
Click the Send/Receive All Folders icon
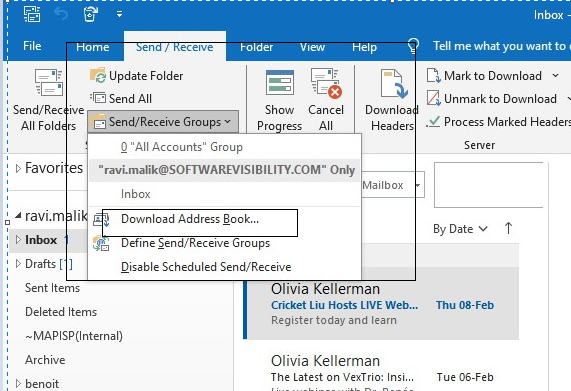[49, 83]
